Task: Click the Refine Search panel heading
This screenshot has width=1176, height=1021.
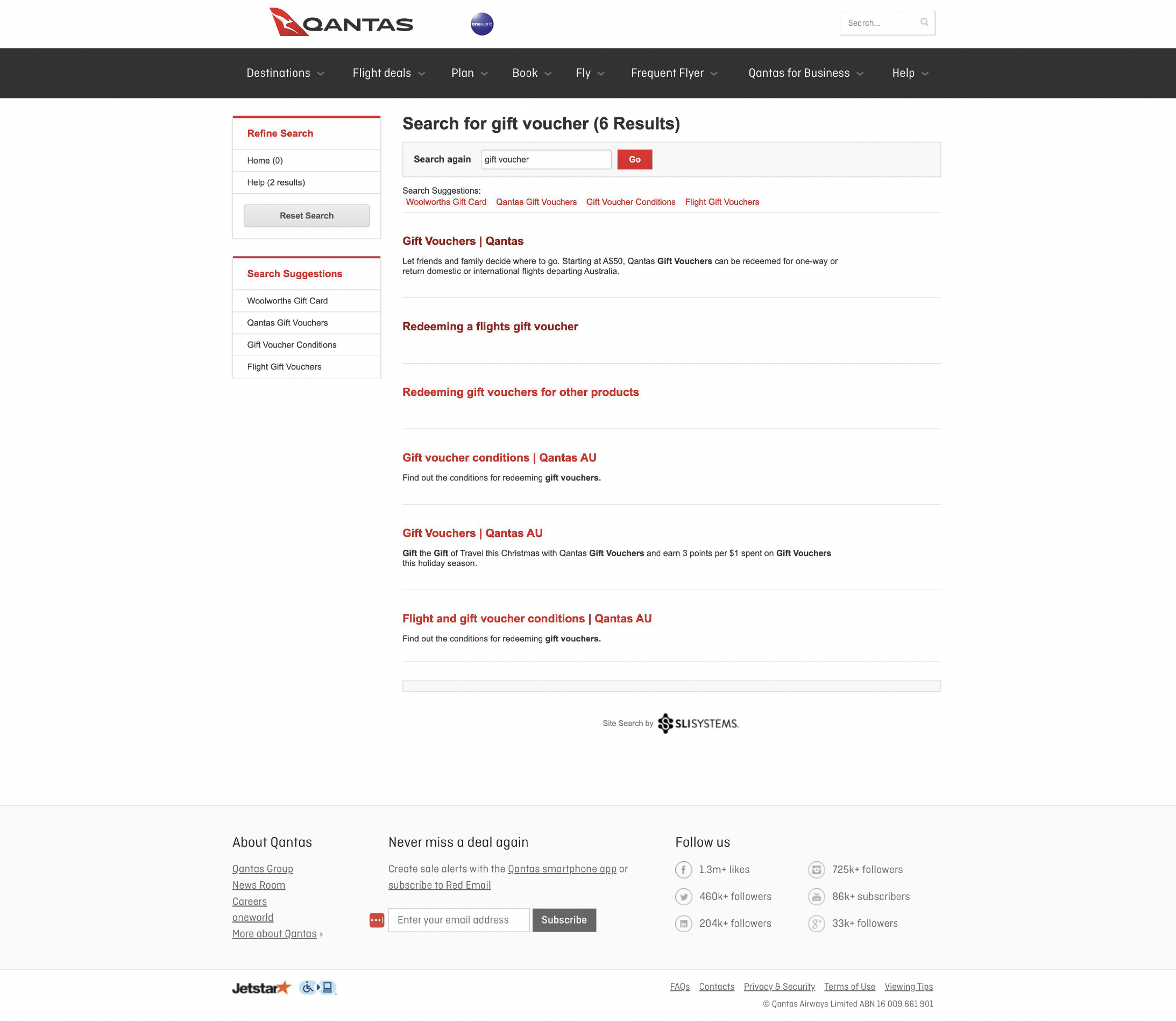Action: point(280,133)
